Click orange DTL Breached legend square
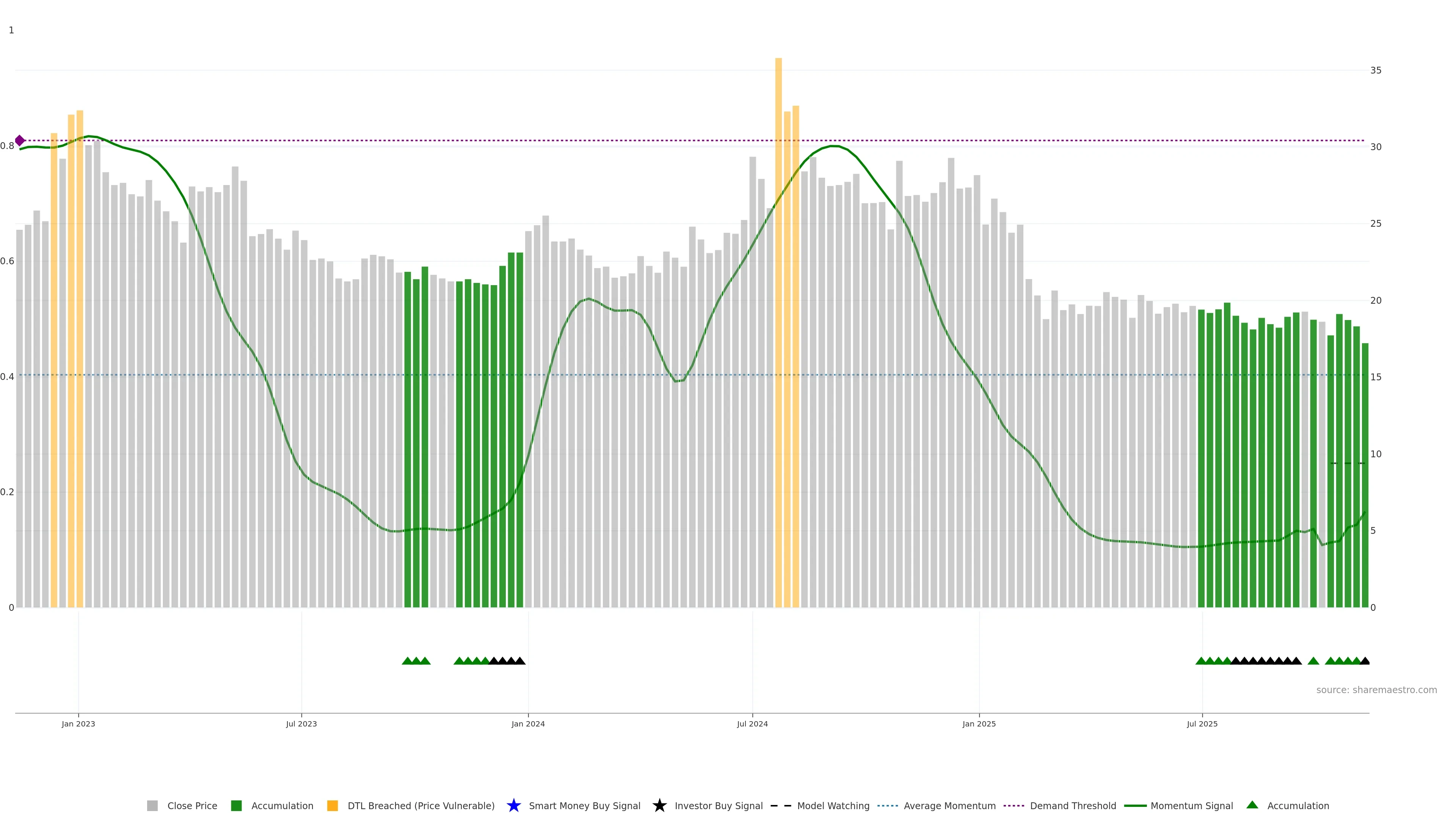1456x819 pixels. click(333, 805)
